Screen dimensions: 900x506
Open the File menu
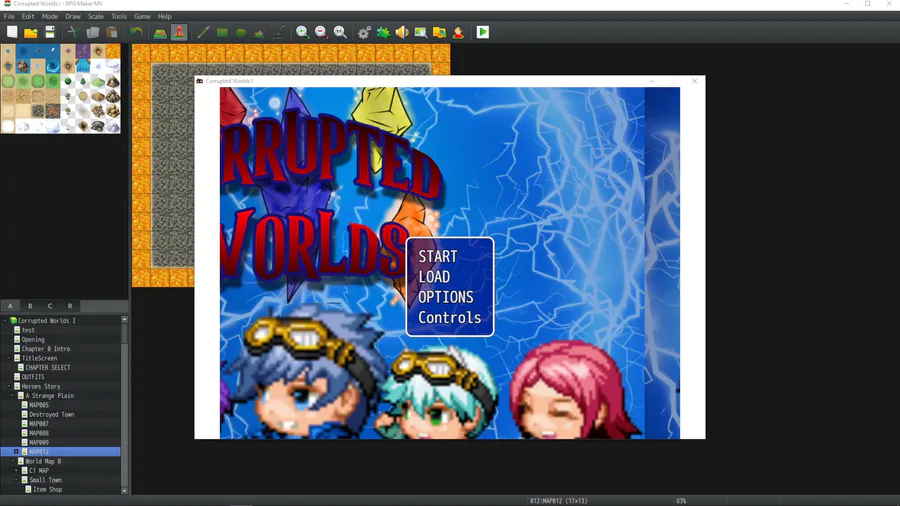point(9,16)
